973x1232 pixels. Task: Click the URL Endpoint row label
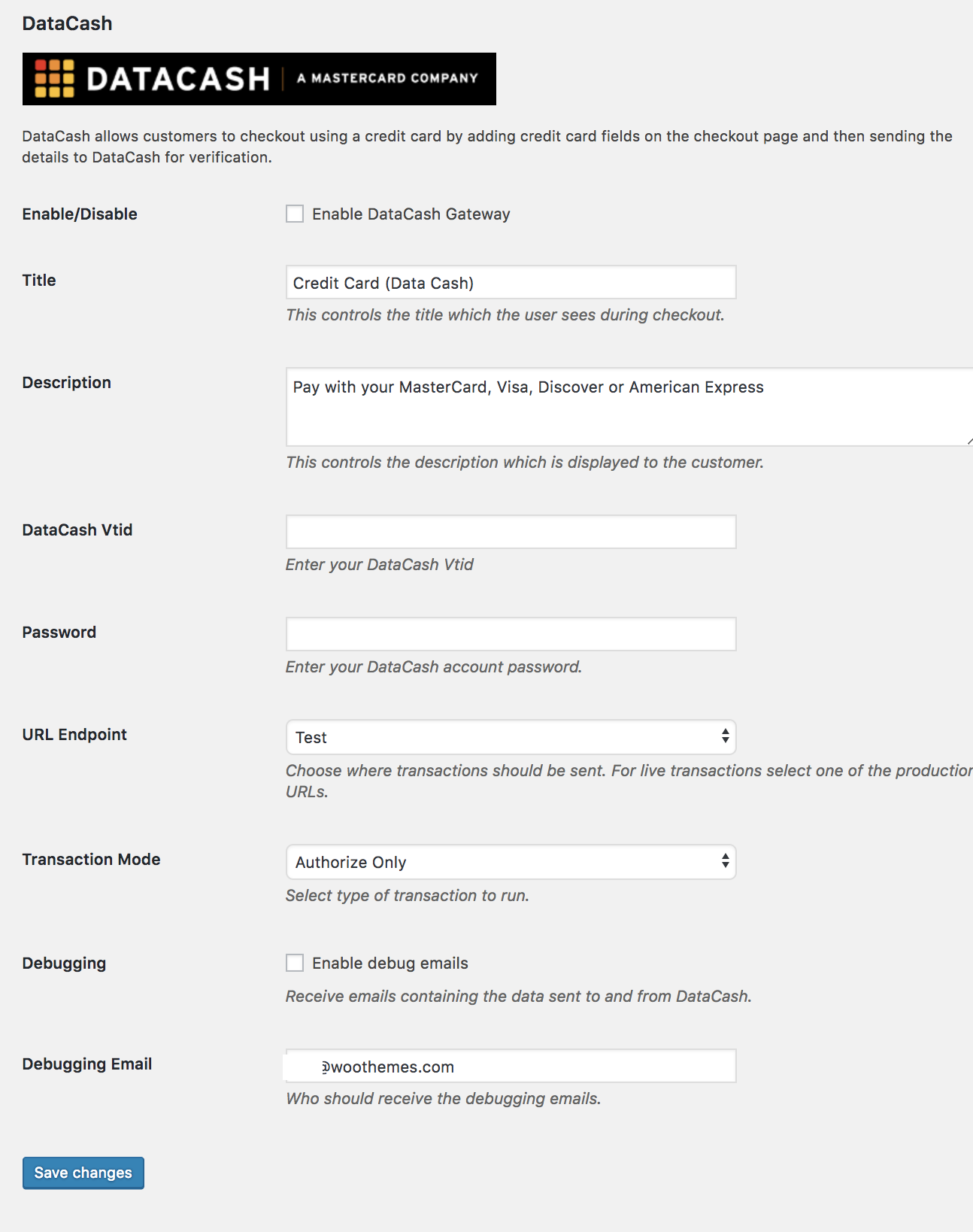[x=74, y=735]
